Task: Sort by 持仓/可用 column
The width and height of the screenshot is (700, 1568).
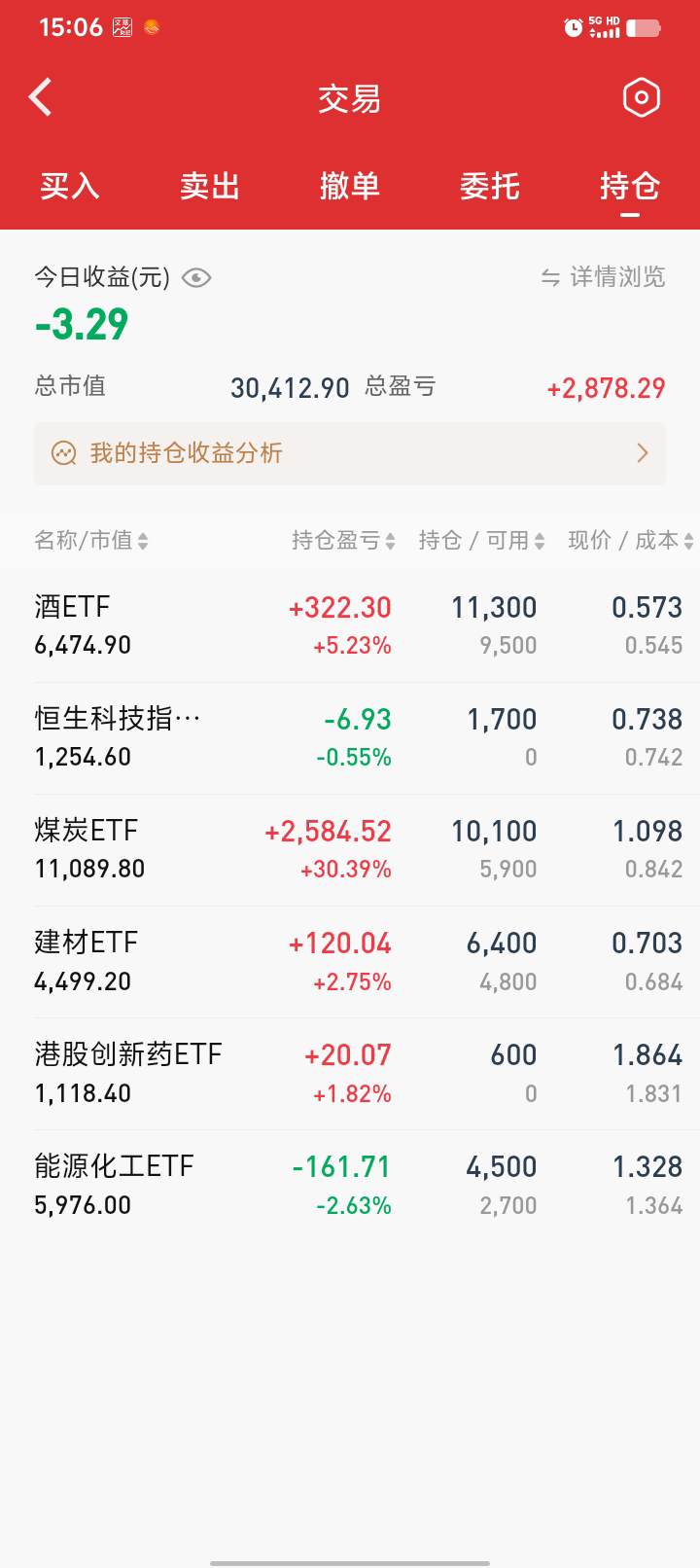Action: coord(481,541)
